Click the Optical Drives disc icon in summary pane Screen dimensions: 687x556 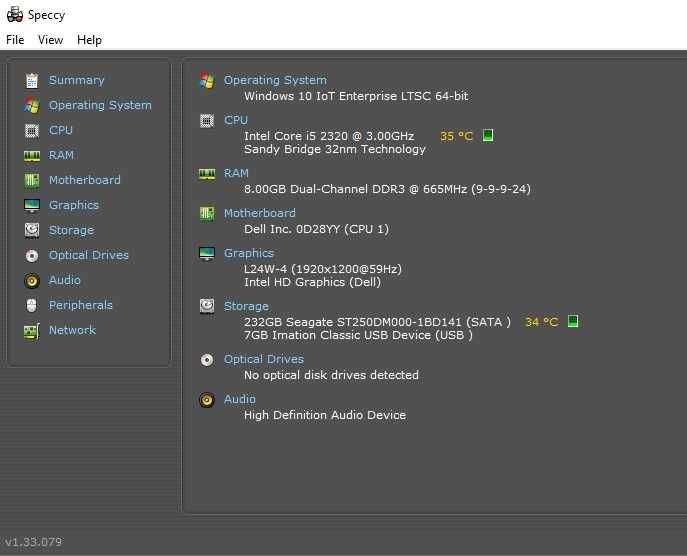click(x=207, y=360)
